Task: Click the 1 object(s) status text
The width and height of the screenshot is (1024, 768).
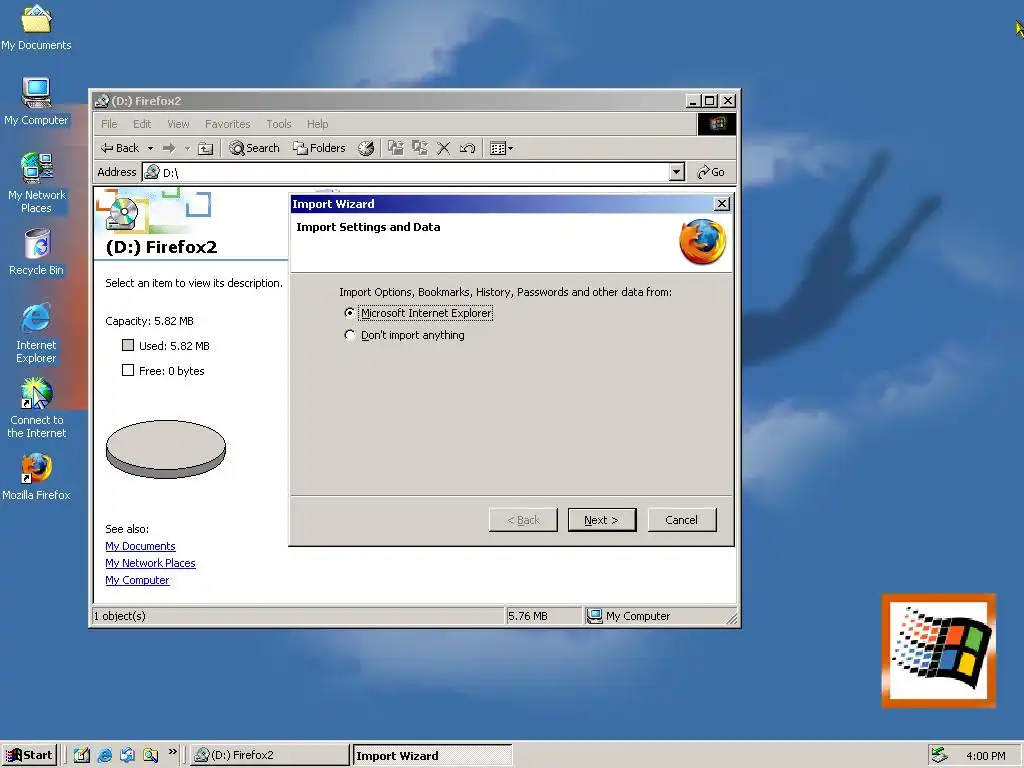Action: (120, 616)
